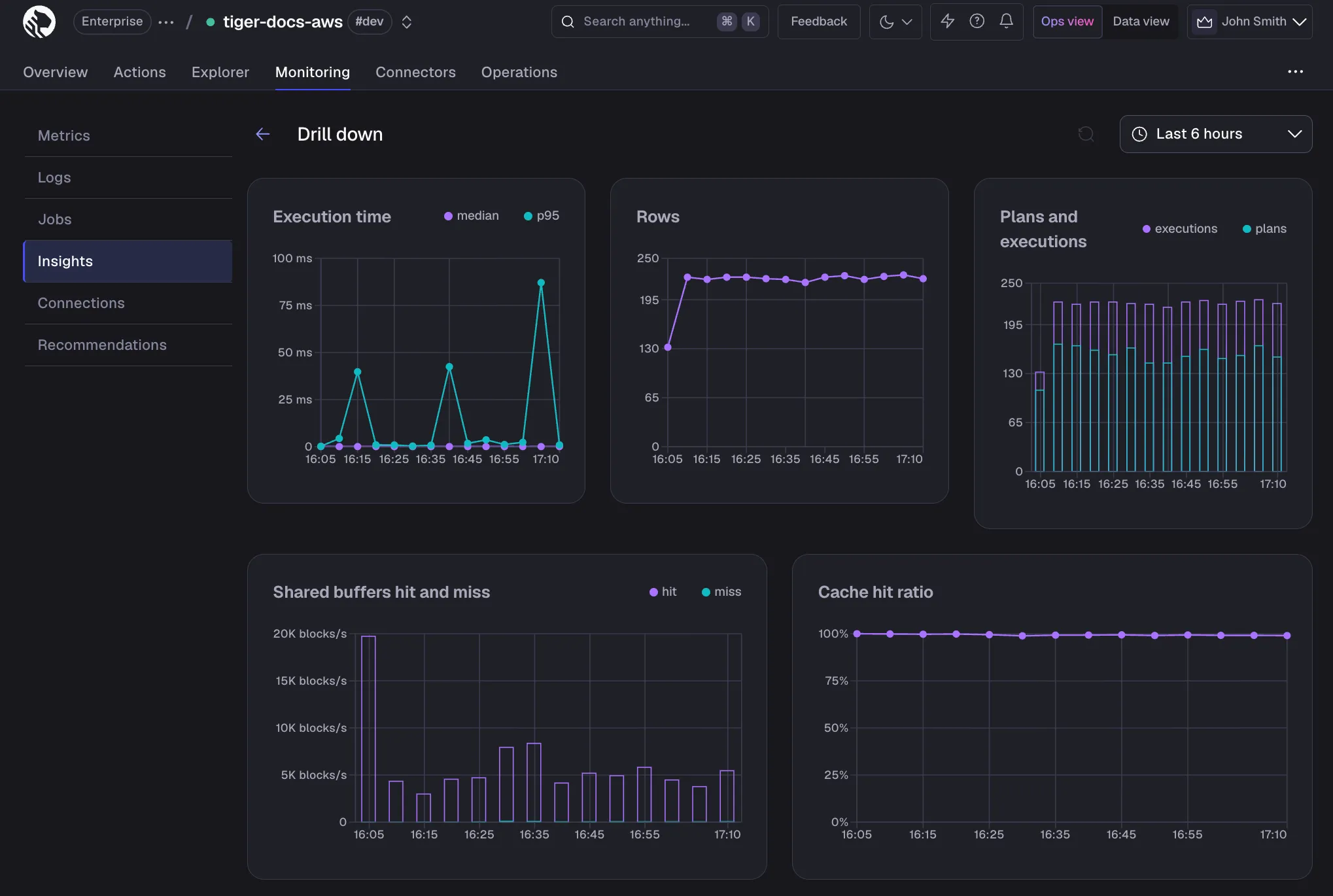
Task: Click the lightning bolt icon
Action: (x=947, y=21)
